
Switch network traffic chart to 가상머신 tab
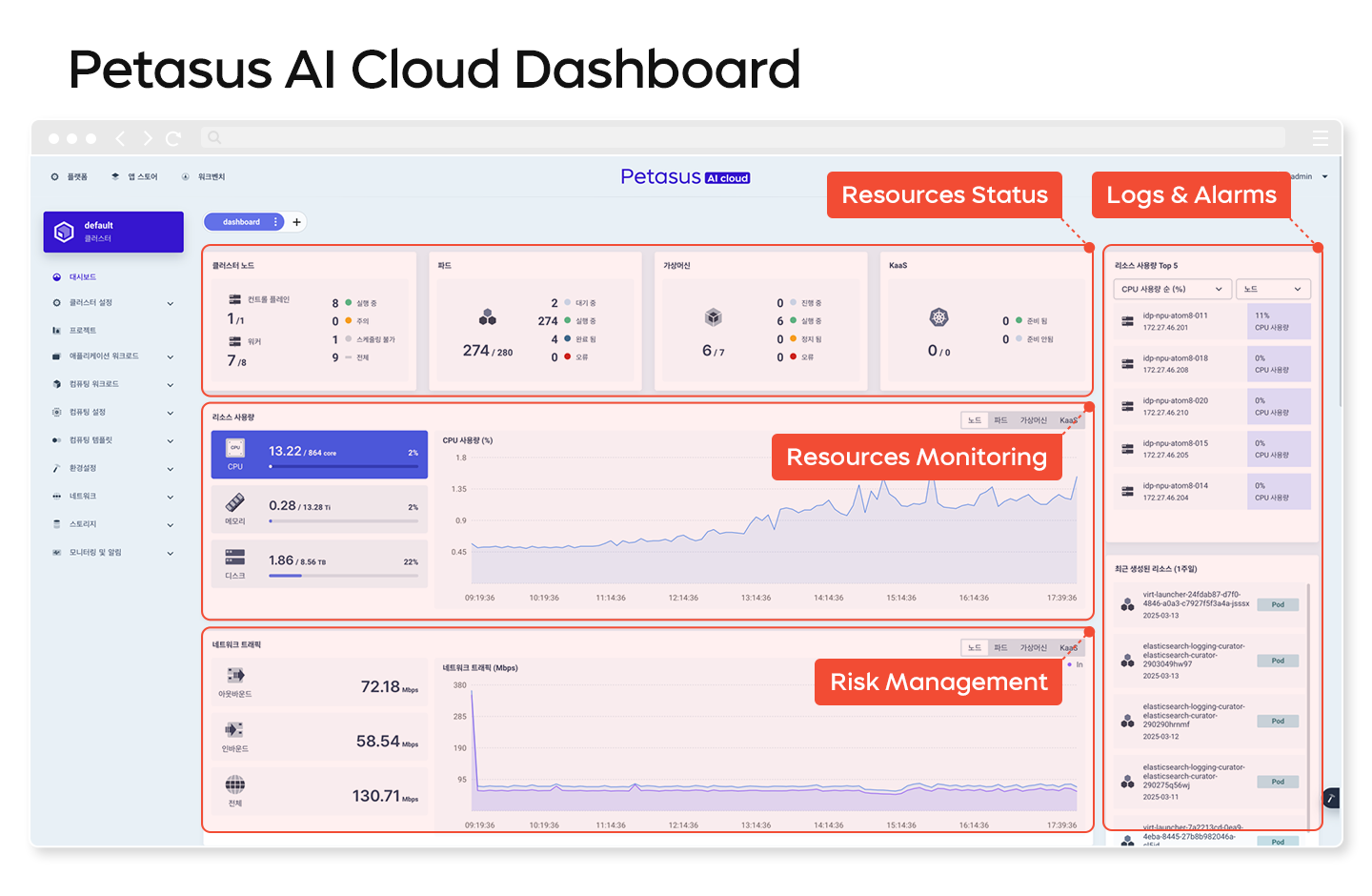pyautogui.click(x=1033, y=648)
